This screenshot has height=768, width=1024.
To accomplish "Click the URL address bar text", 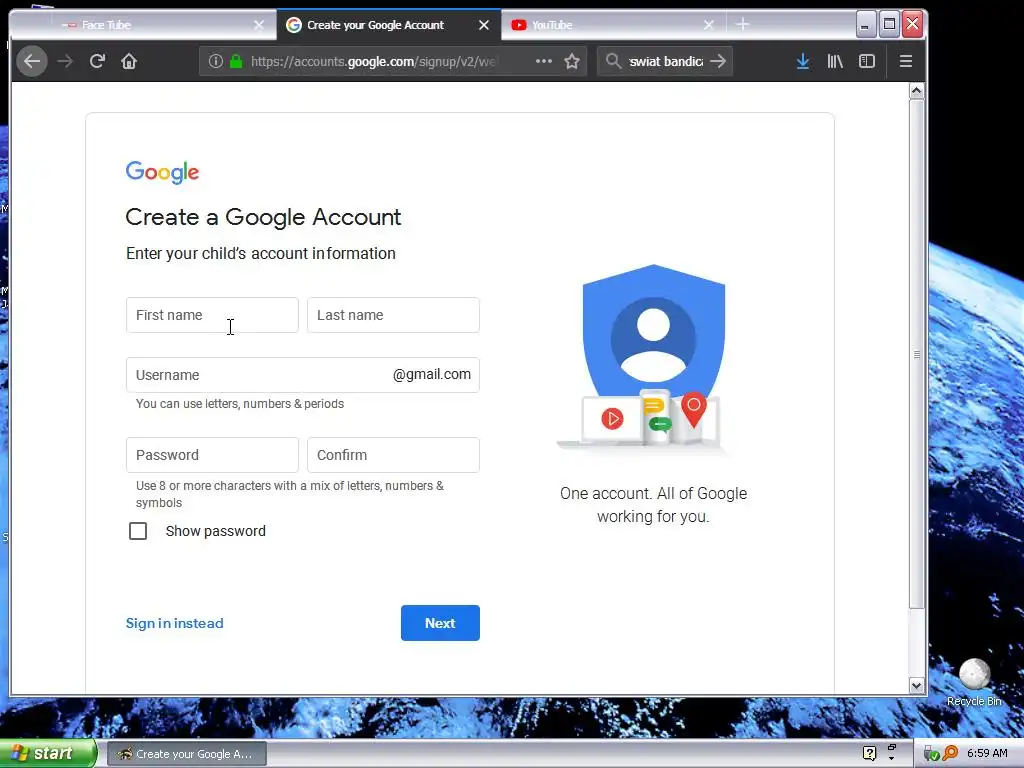I will point(373,61).
